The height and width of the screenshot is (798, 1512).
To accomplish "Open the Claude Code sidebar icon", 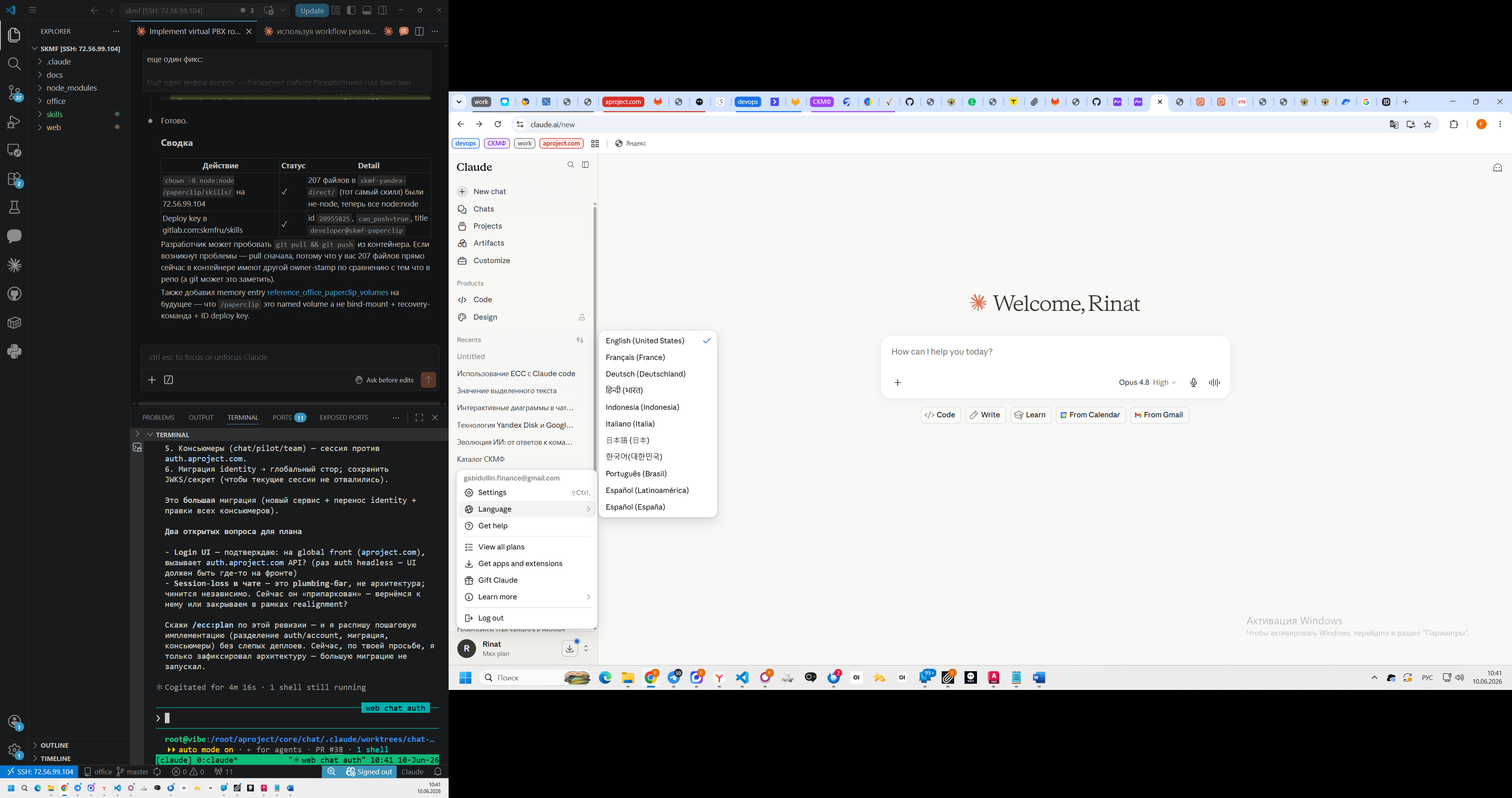I will 14,265.
